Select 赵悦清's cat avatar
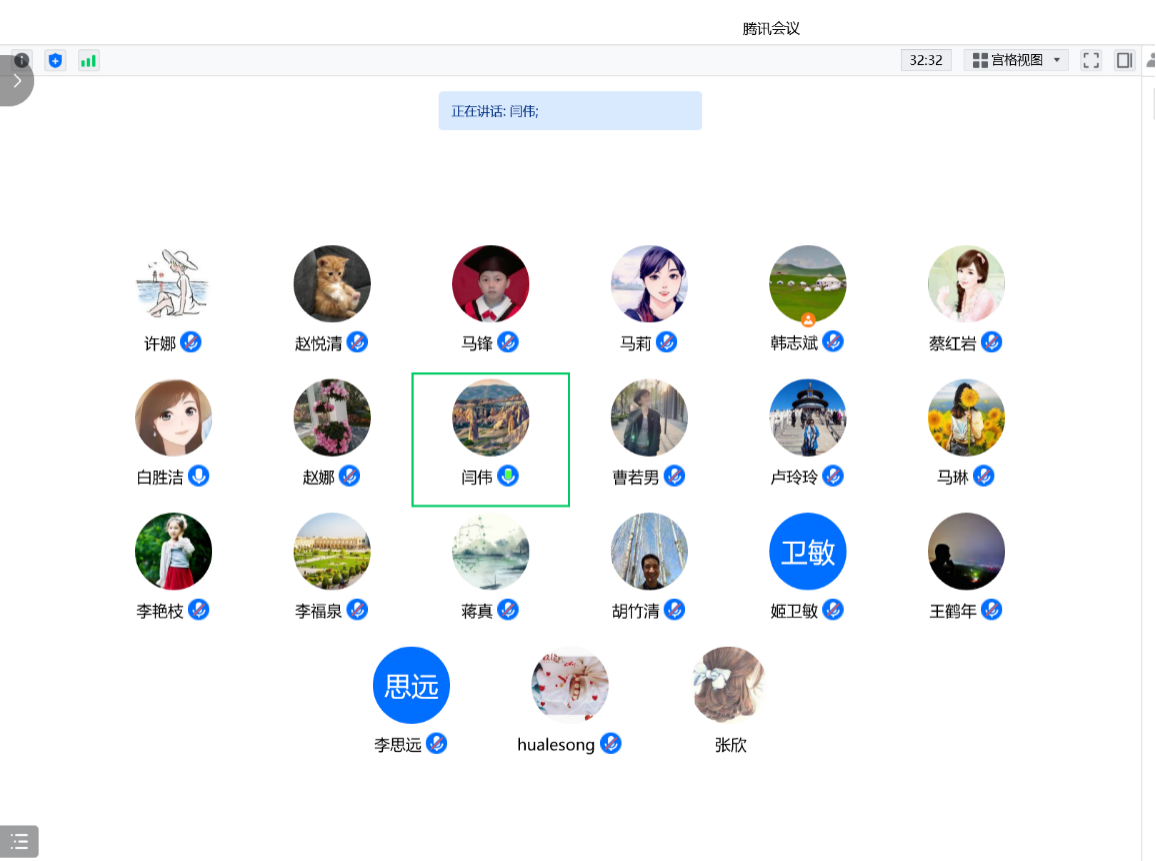The width and height of the screenshot is (1156, 861). pos(332,284)
